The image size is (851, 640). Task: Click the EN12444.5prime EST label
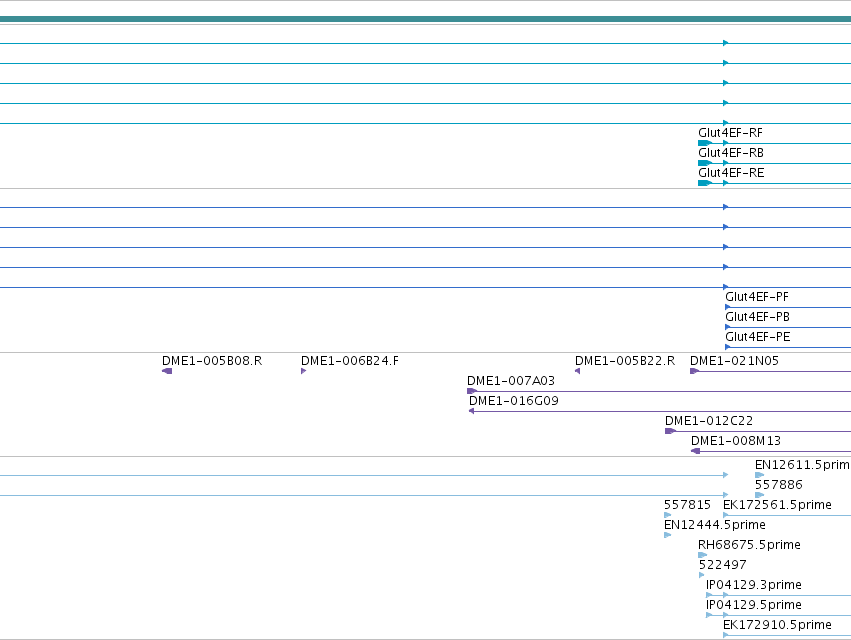714,525
